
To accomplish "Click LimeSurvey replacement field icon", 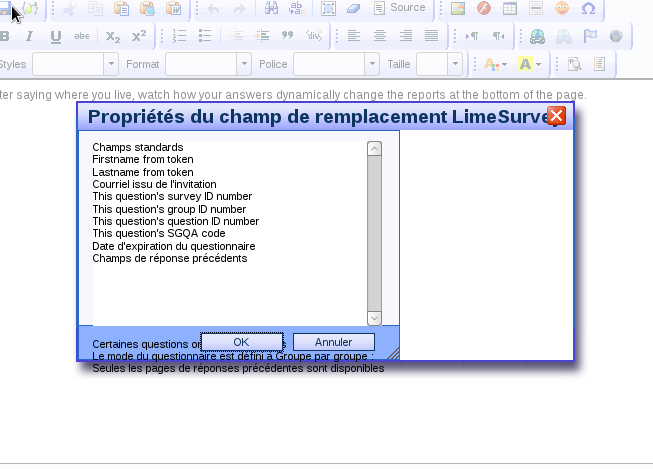I will pos(31,8).
